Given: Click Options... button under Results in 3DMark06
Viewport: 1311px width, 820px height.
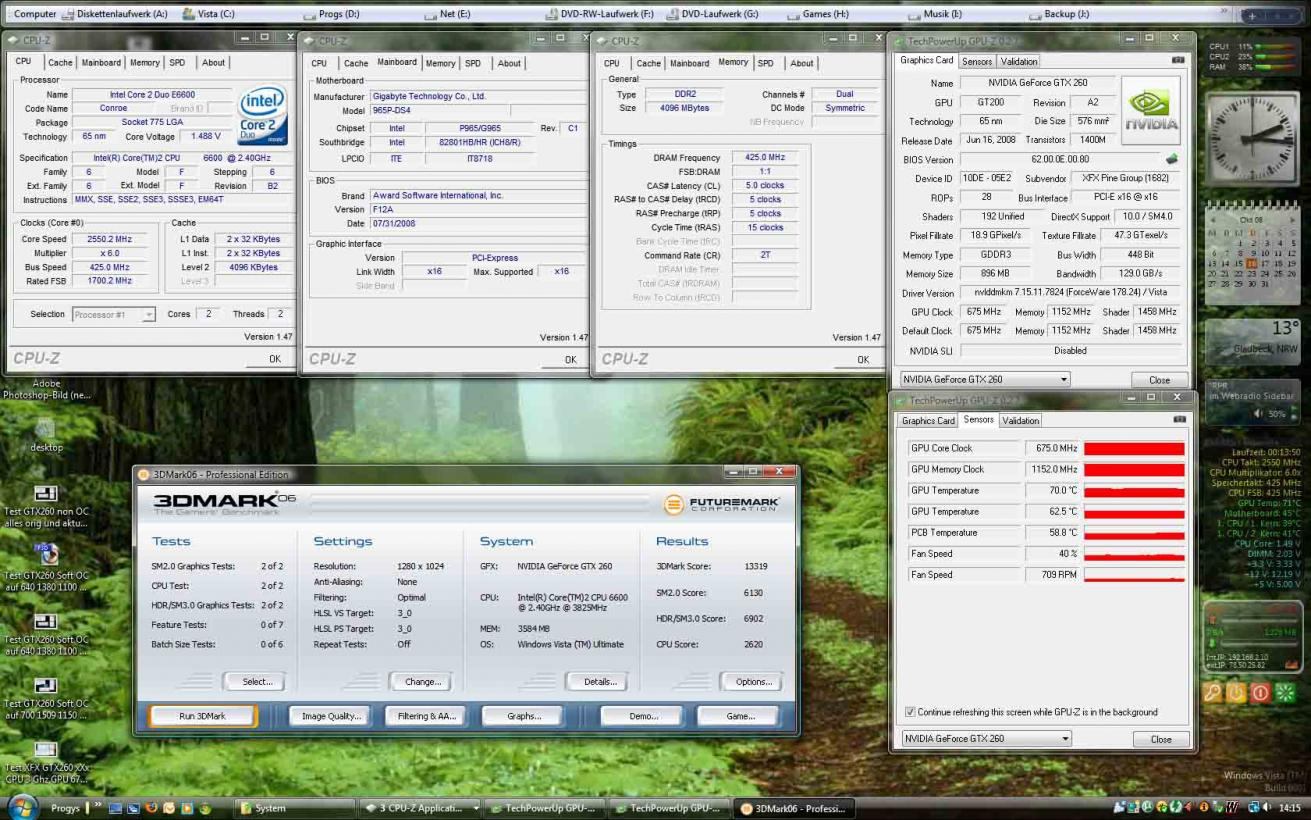Looking at the screenshot, I should 753,682.
